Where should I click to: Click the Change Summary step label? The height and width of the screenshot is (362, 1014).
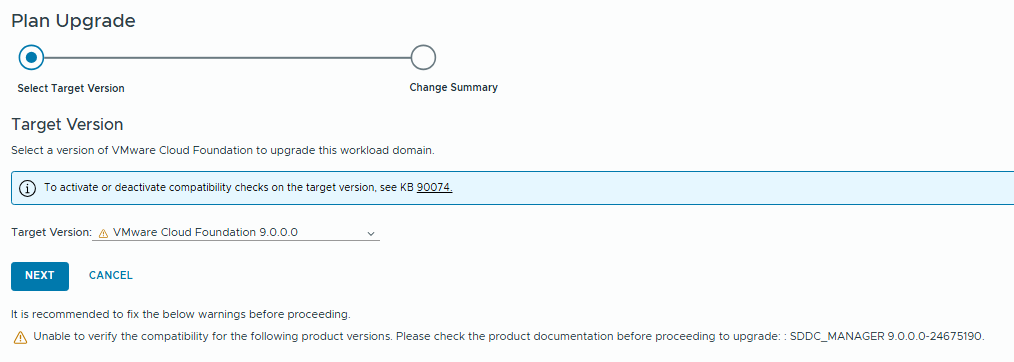coord(453,87)
